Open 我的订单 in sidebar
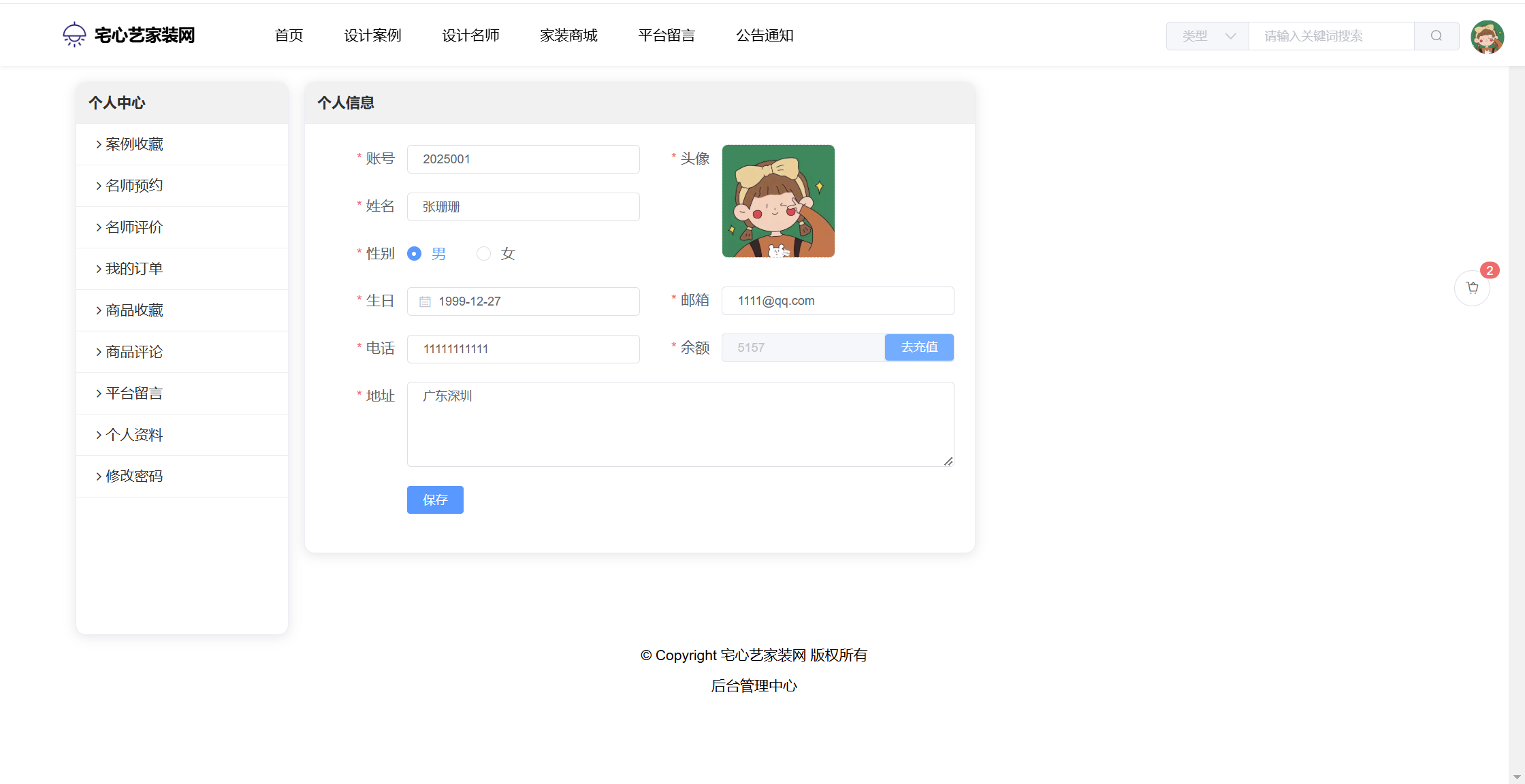Image resolution: width=1525 pixels, height=784 pixels. [x=134, y=269]
